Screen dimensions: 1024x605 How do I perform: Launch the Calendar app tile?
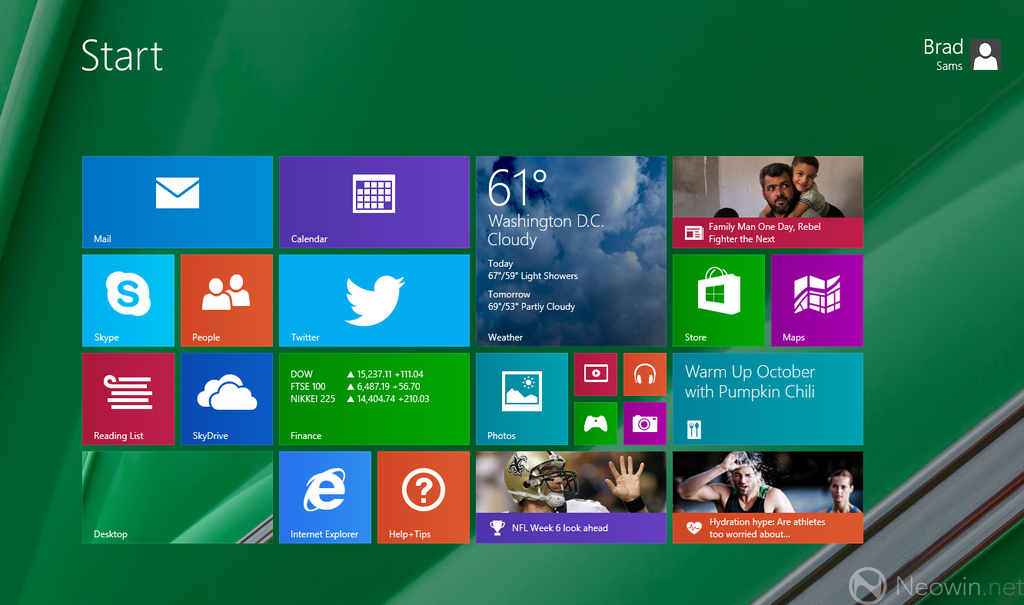(374, 201)
